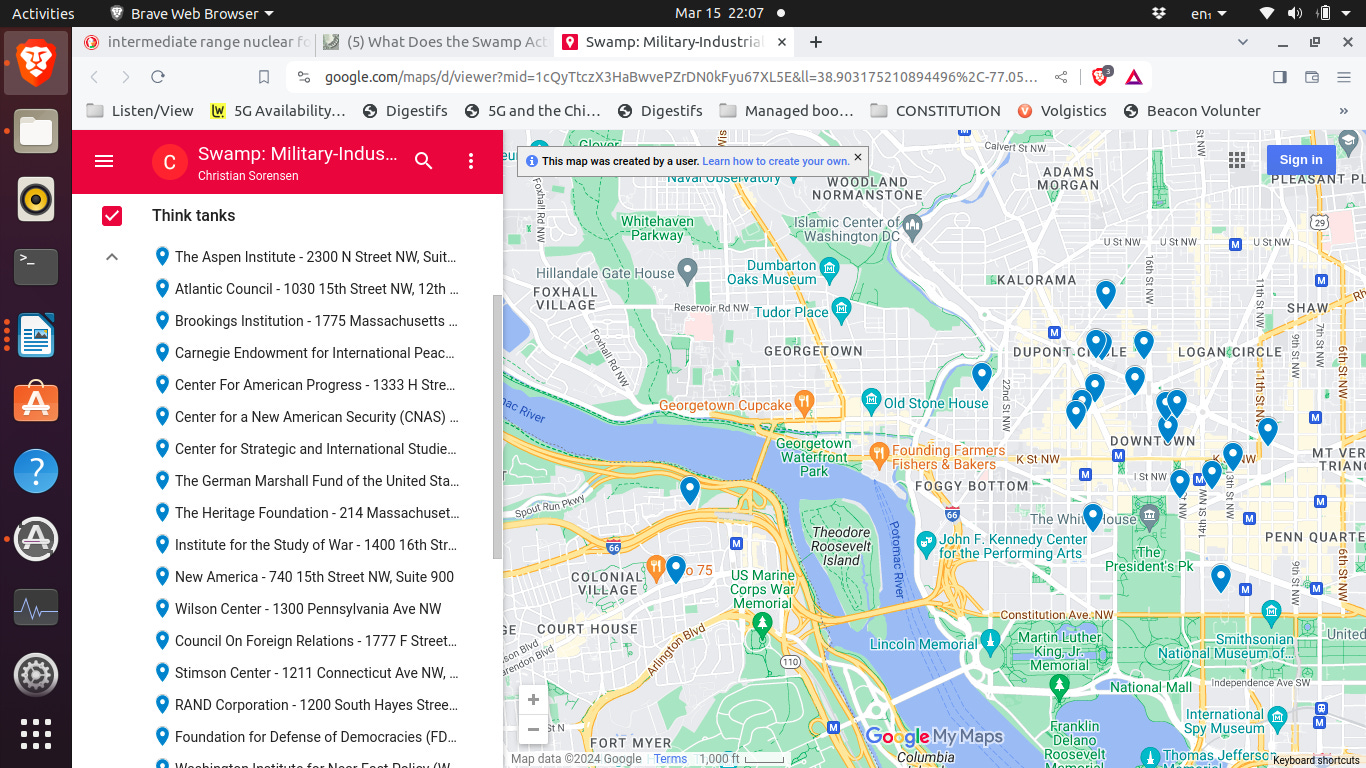The width and height of the screenshot is (1366, 768).
Task: Open Learn how to create your own link
Action: [776, 161]
